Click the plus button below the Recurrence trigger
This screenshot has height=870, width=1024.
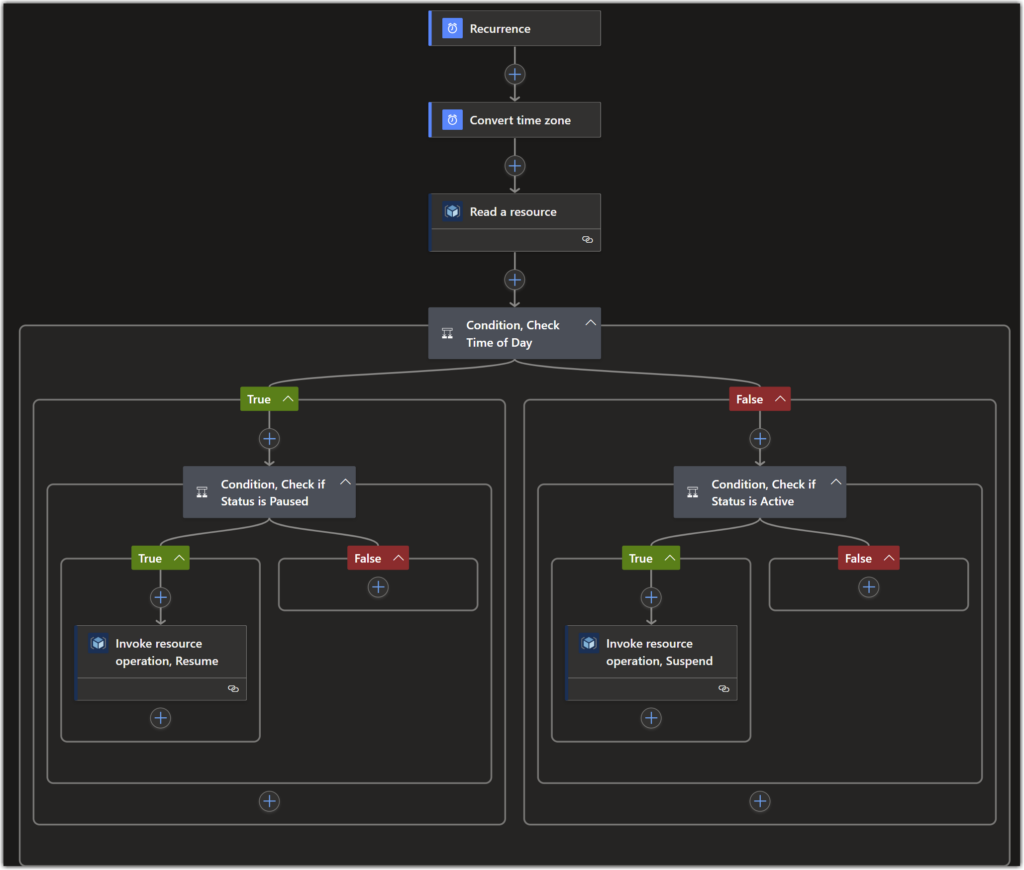(514, 73)
